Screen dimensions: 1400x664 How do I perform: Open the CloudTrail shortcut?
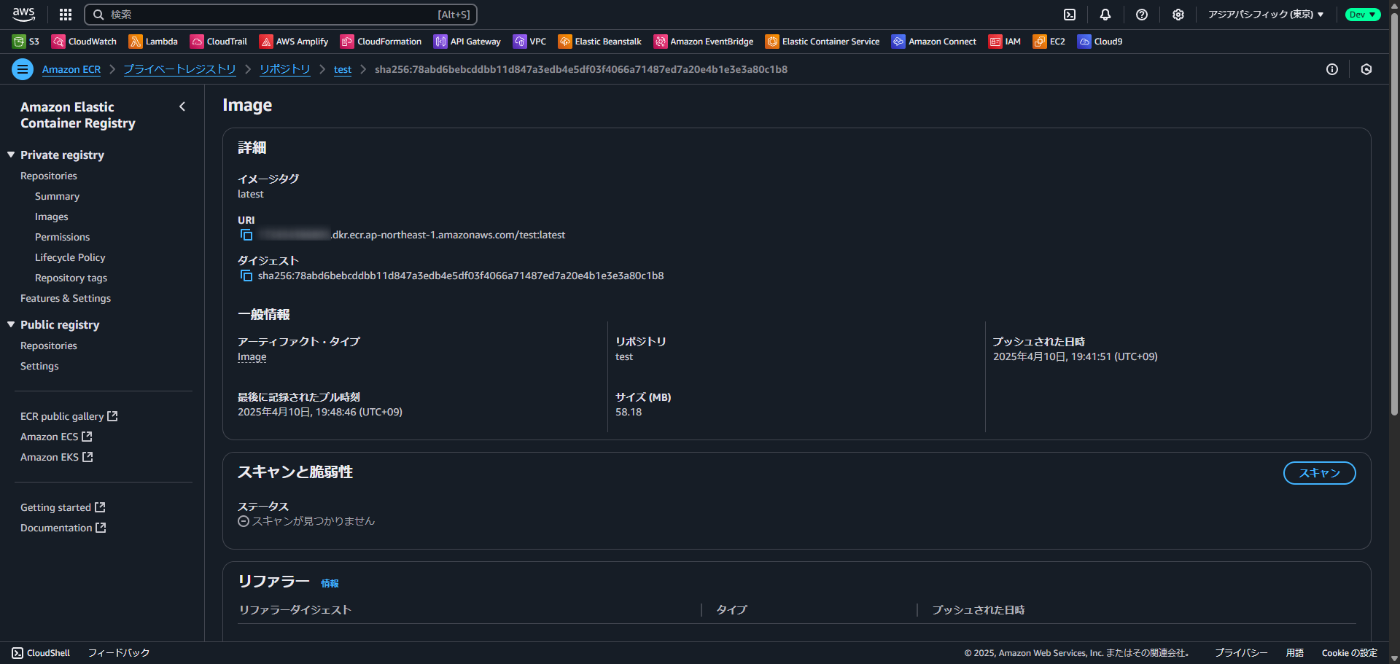coord(220,42)
